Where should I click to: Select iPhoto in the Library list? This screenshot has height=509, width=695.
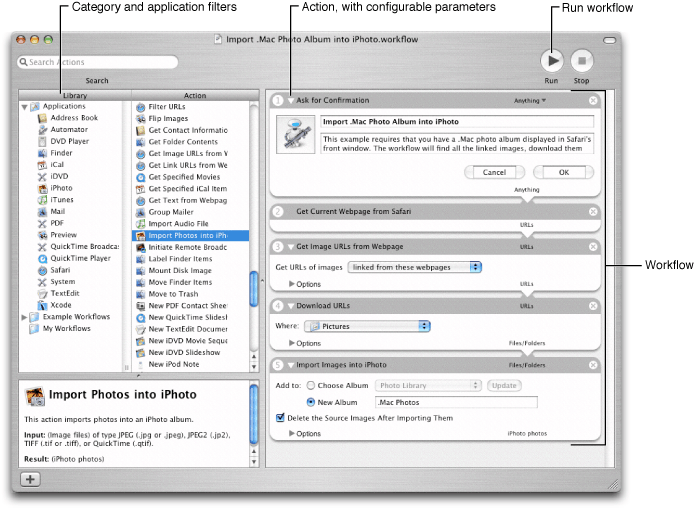(x=61, y=188)
